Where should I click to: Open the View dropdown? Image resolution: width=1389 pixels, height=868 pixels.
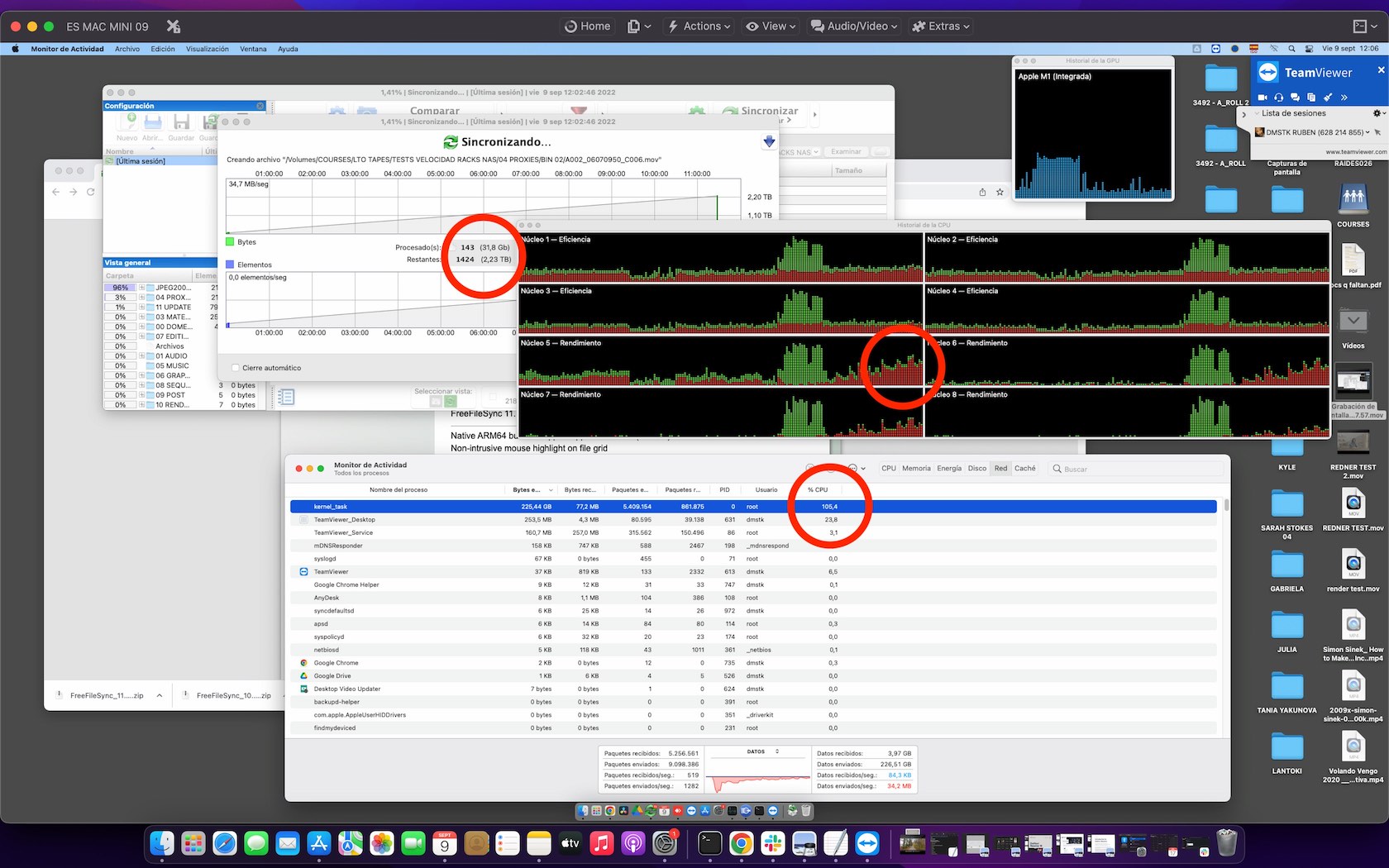(771, 26)
